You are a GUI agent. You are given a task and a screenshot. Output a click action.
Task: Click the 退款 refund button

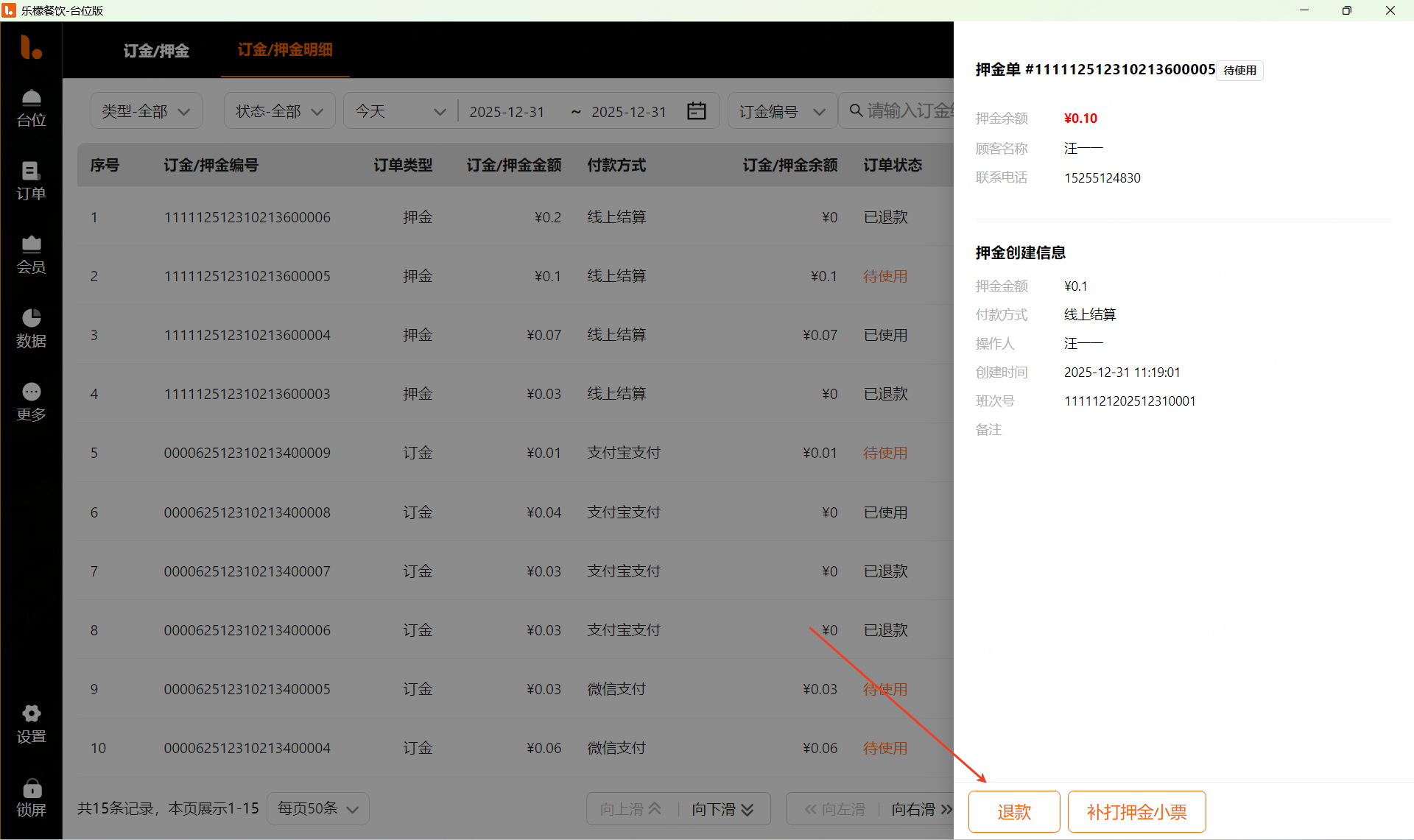1013,811
